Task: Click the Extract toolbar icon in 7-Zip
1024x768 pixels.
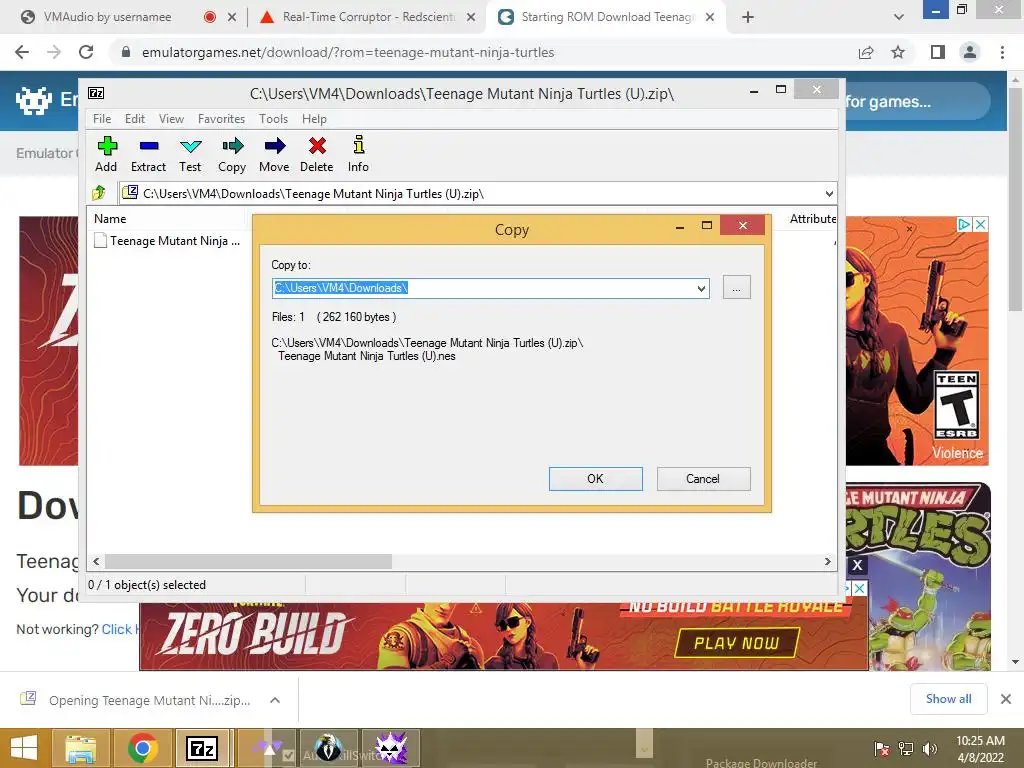Action: [148, 154]
